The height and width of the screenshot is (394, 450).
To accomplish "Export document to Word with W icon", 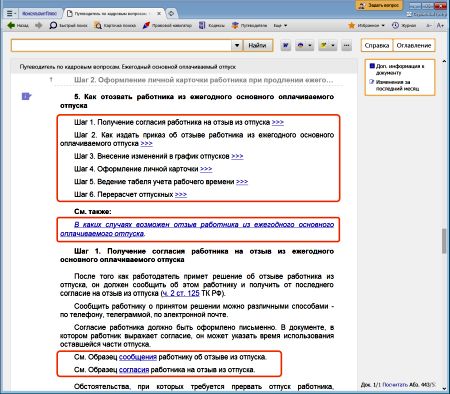I will pos(286,45).
